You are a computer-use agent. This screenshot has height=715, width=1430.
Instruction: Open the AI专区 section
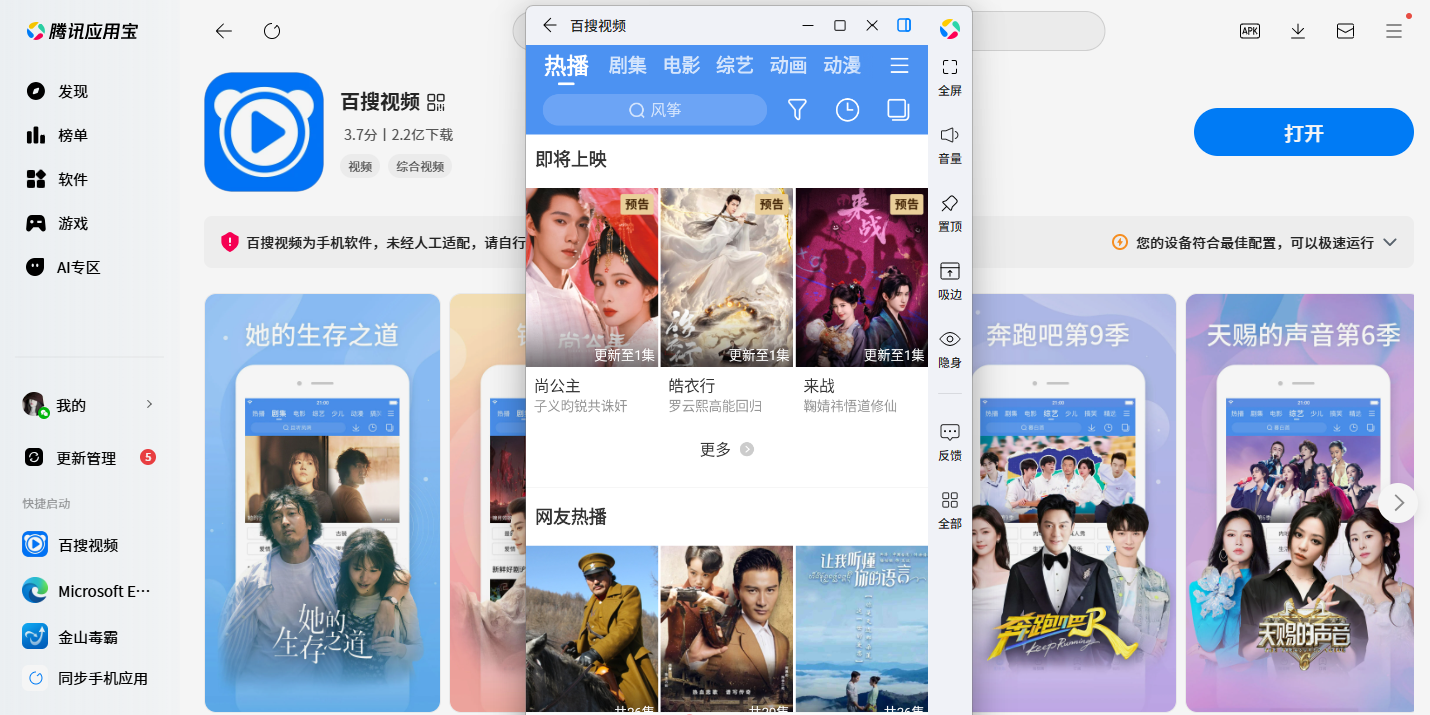[64, 267]
